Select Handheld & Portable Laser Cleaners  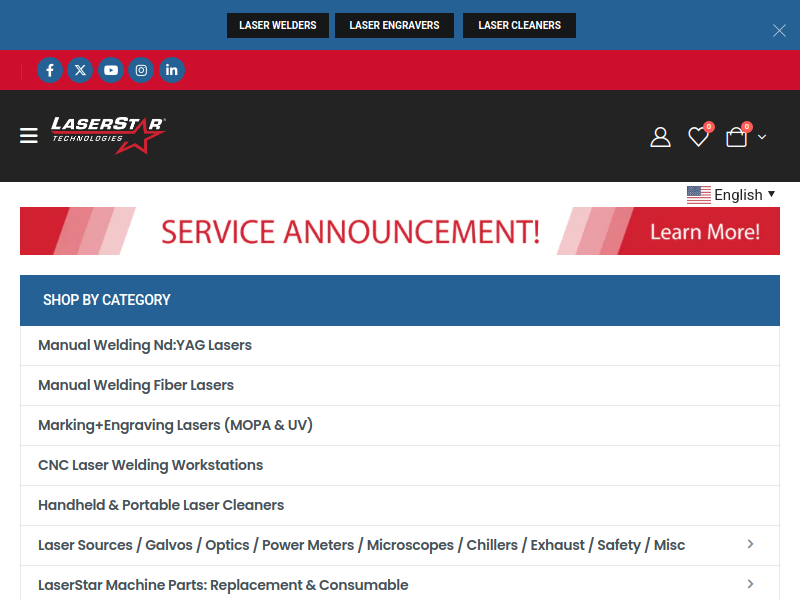pyautogui.click(x=400, y=505)
